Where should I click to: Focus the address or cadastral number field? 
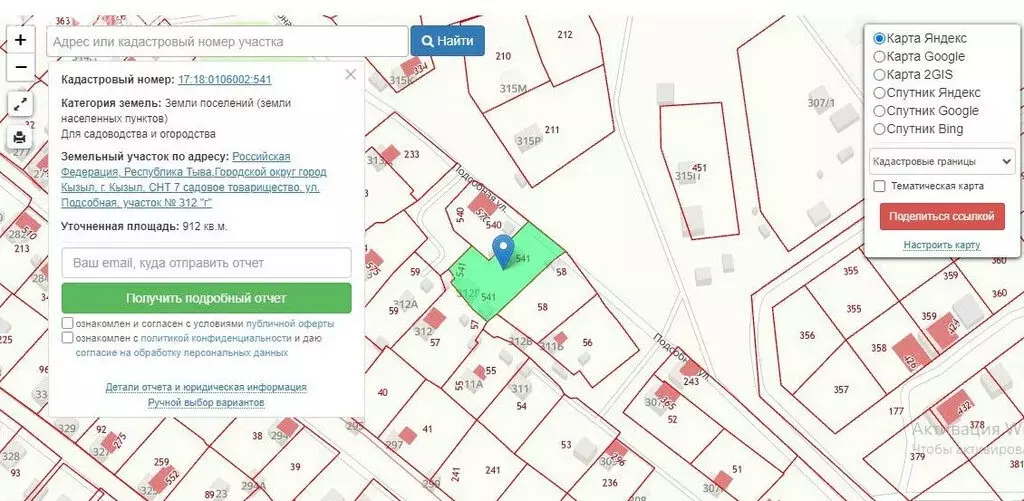coord(227,41)
